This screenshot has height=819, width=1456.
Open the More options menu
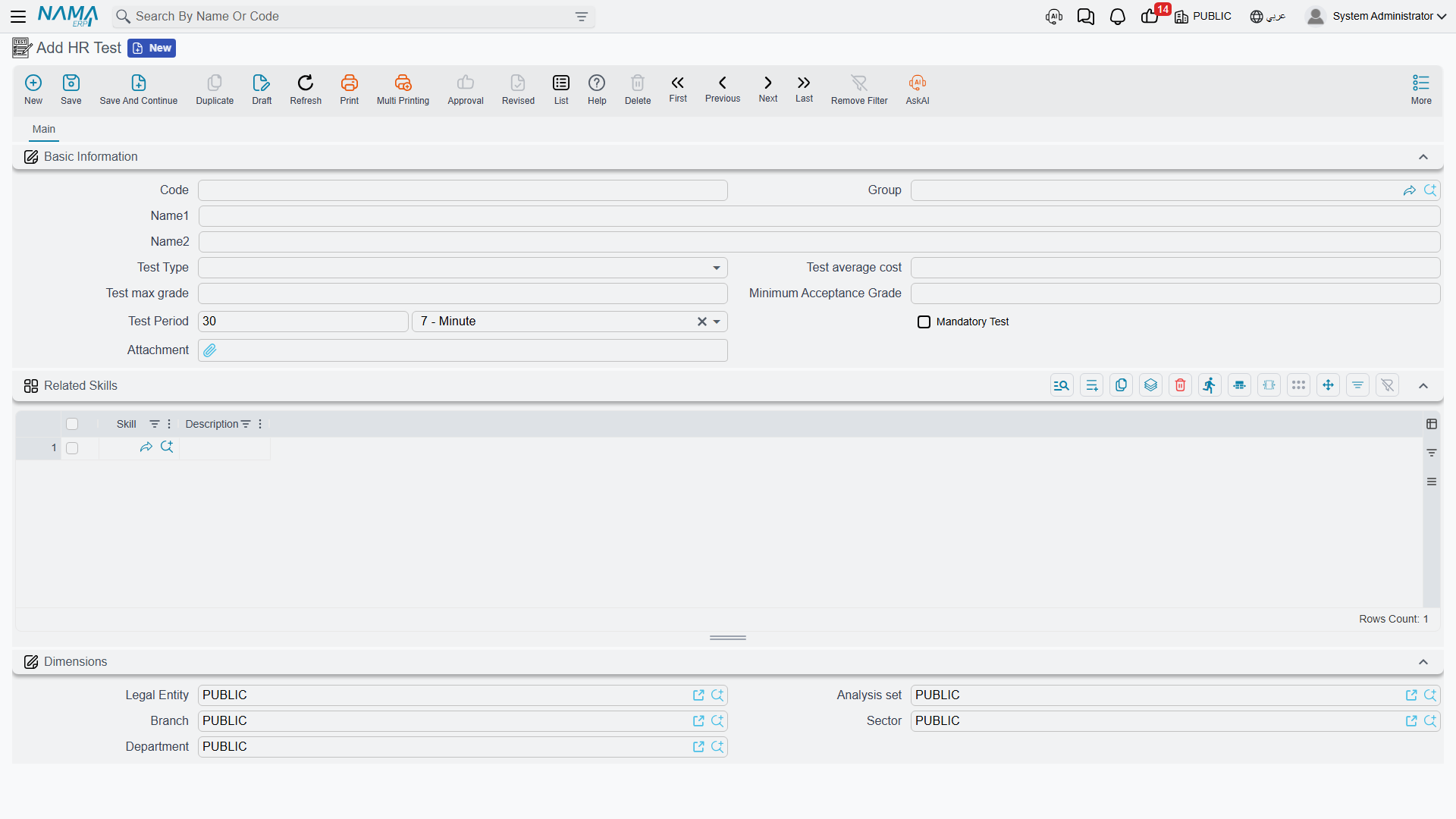pyautogui.click(x=1421, y=89)
